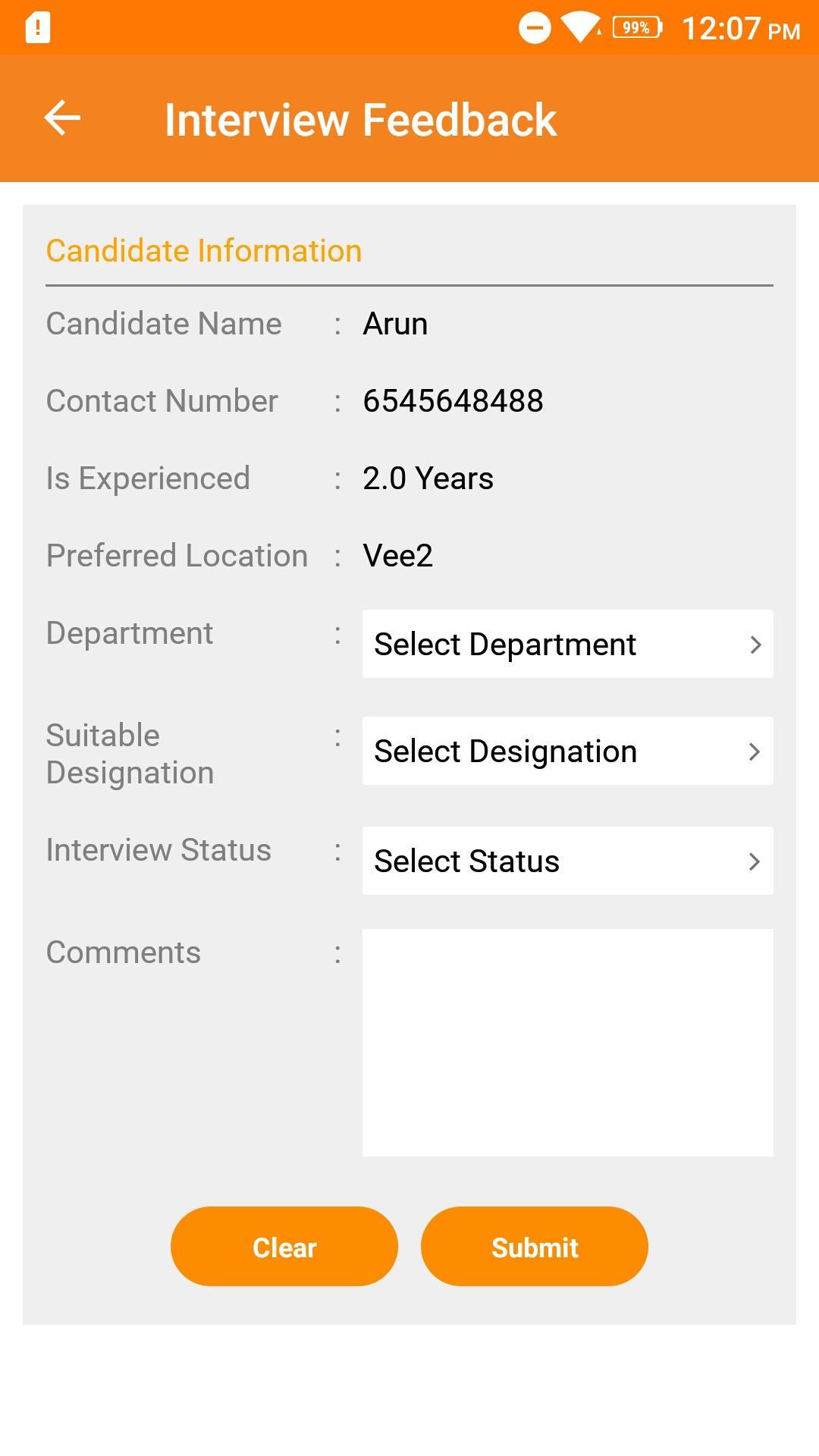Tap the Wi-Fi signal icon

[581, 29]
